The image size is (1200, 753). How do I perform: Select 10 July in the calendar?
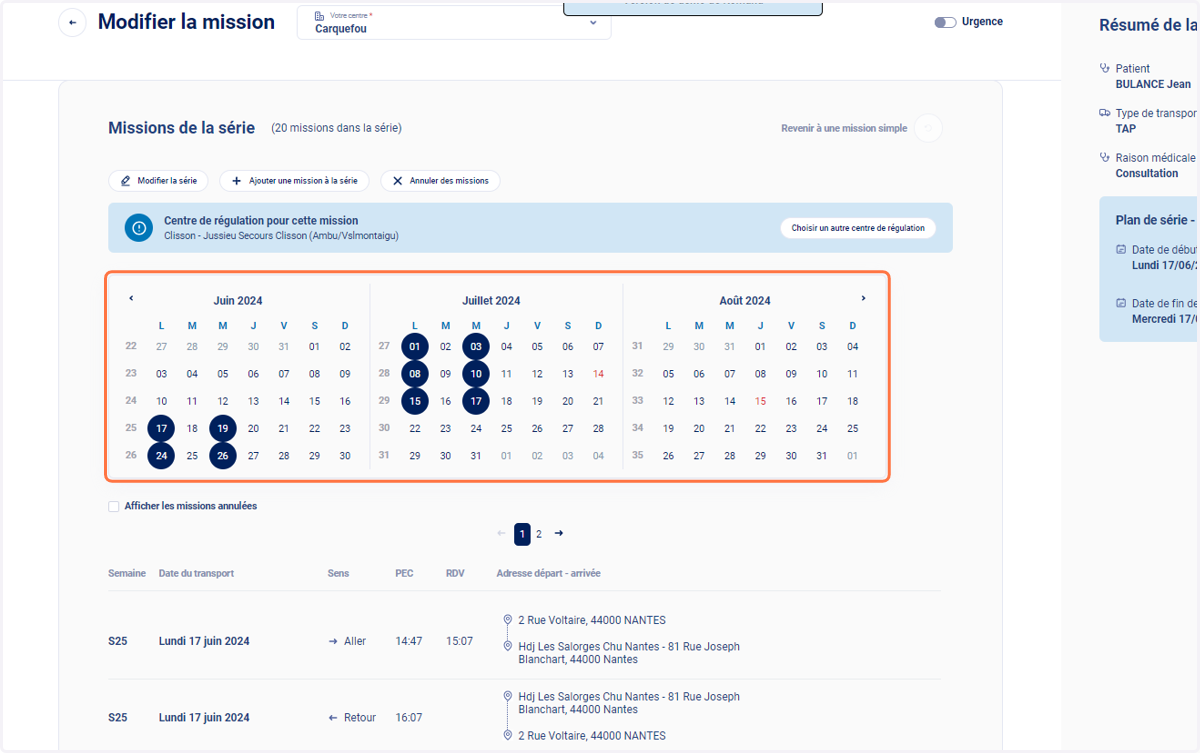476,374
